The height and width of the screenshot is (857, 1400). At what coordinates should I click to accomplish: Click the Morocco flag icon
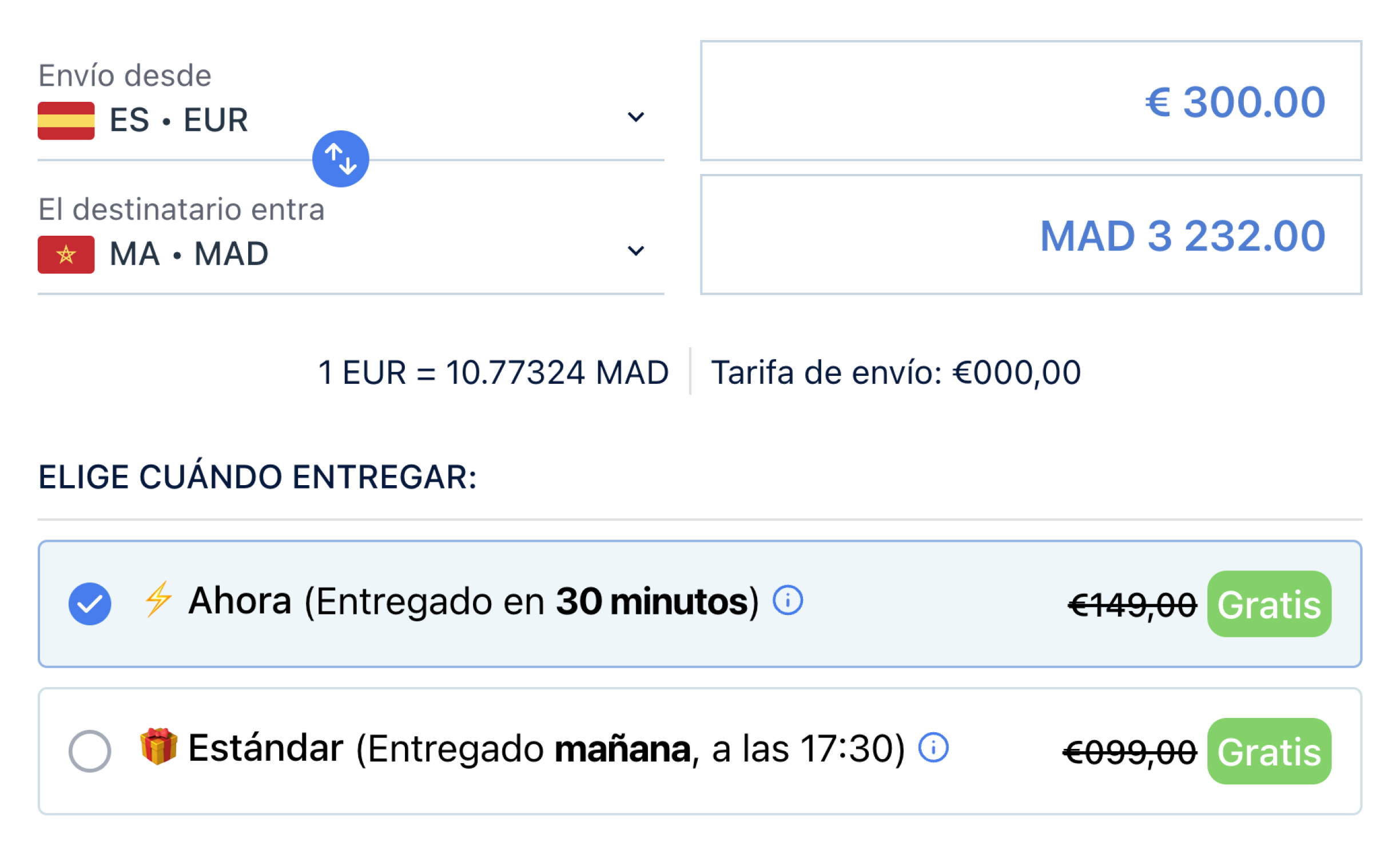66,255
